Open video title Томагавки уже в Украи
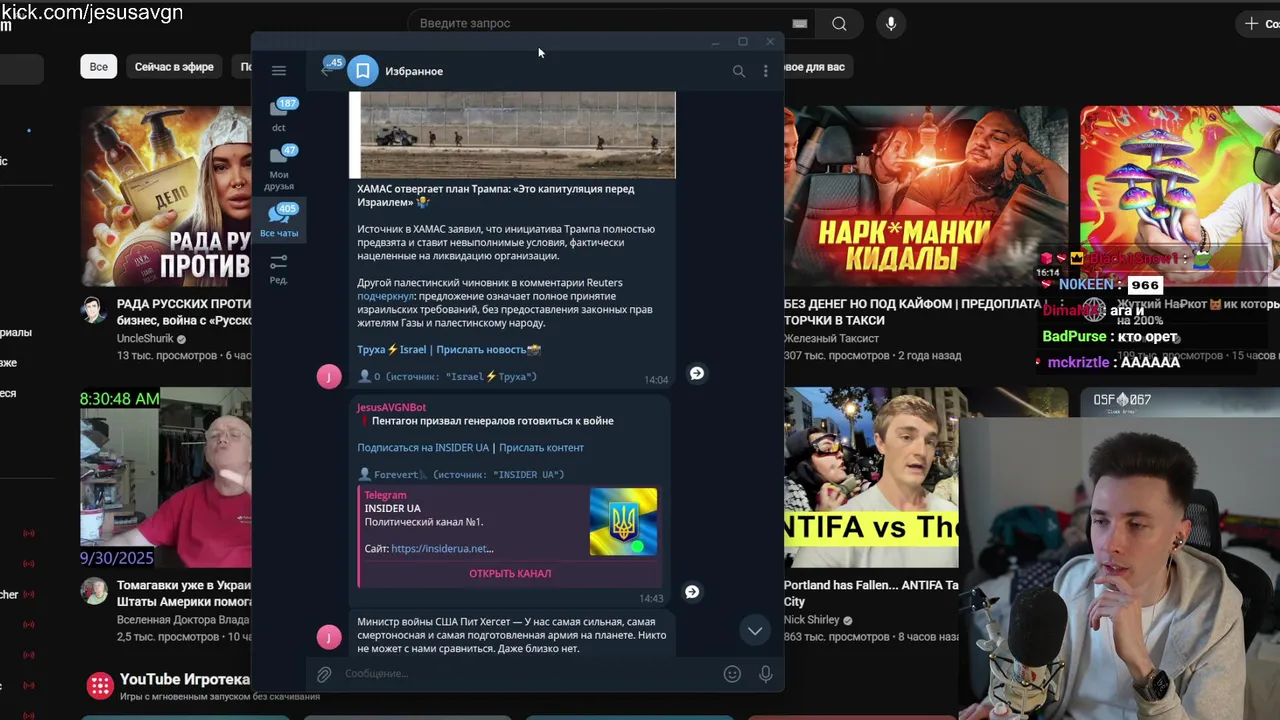The width and height of the screenshot is (1280, 720). (x=184, y=593)
